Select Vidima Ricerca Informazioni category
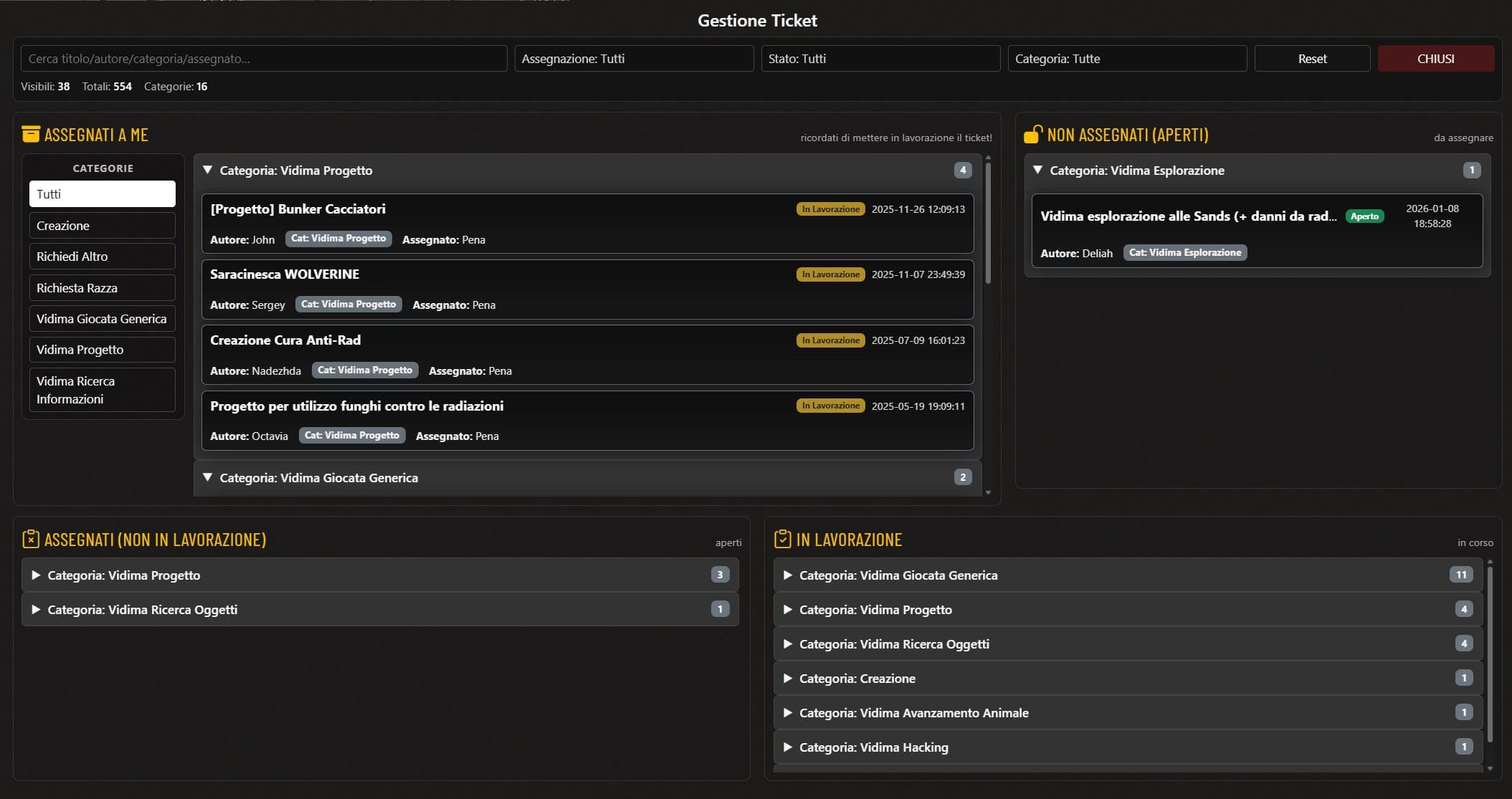 pos(103,390)
